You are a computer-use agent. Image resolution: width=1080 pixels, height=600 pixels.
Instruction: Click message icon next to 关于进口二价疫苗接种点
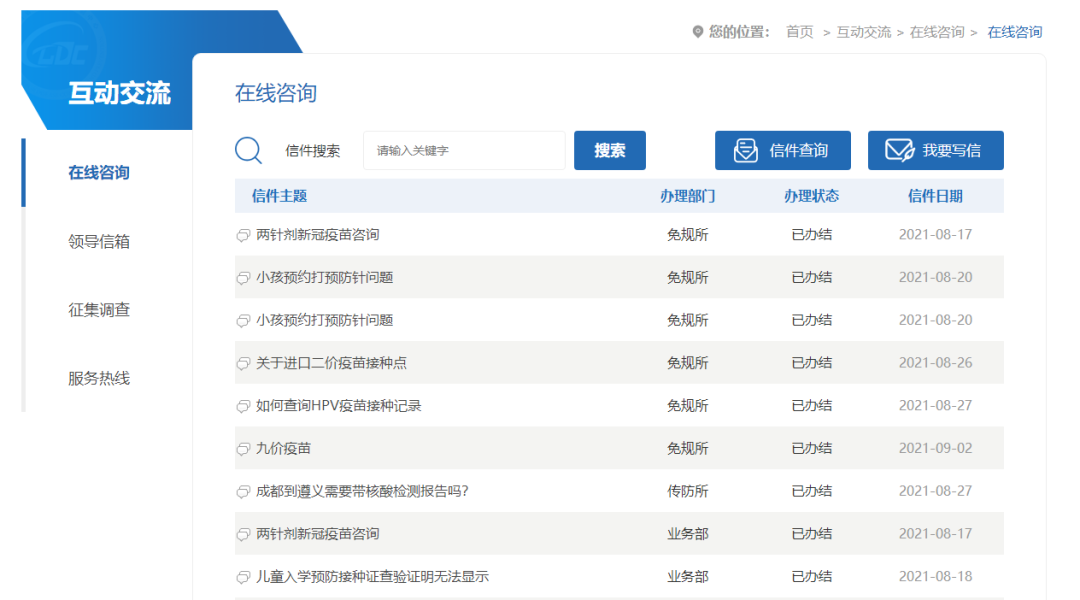(x=243, y=364)
